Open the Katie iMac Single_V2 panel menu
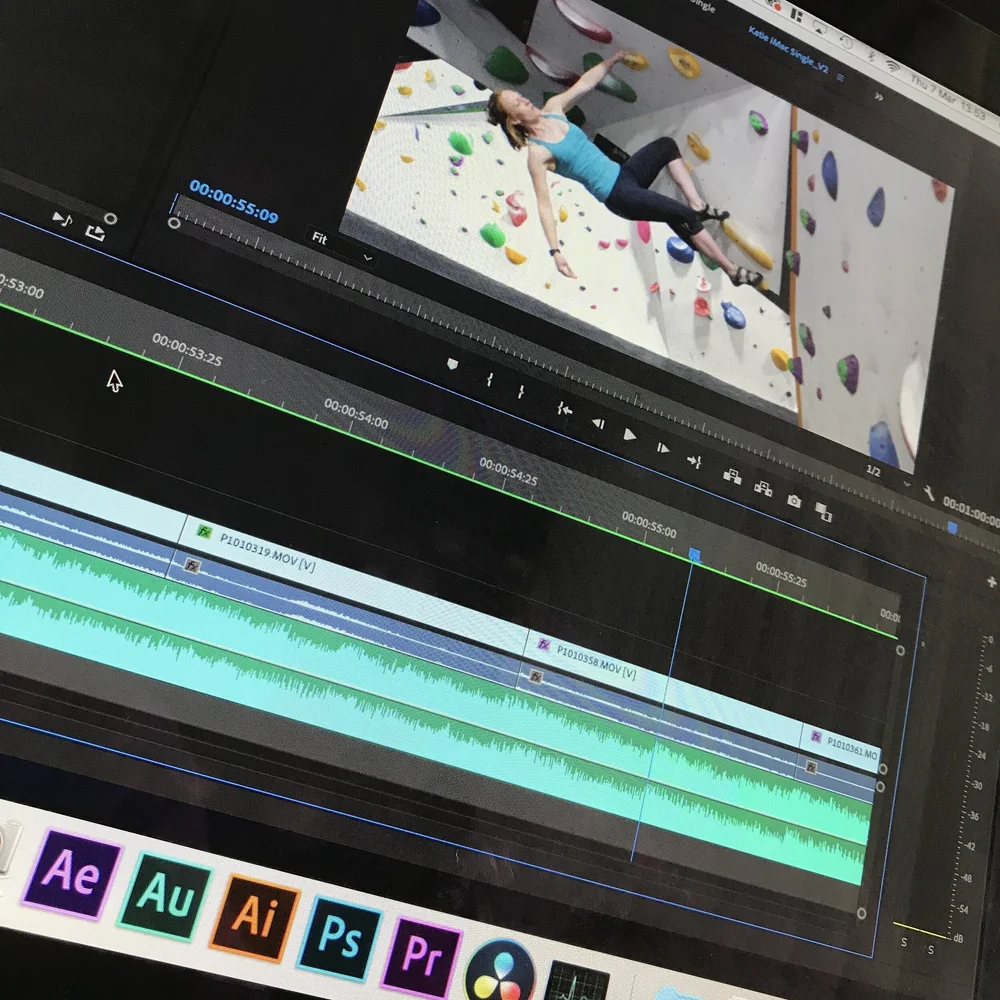Screen dimensions: 1000x1000 841,78
